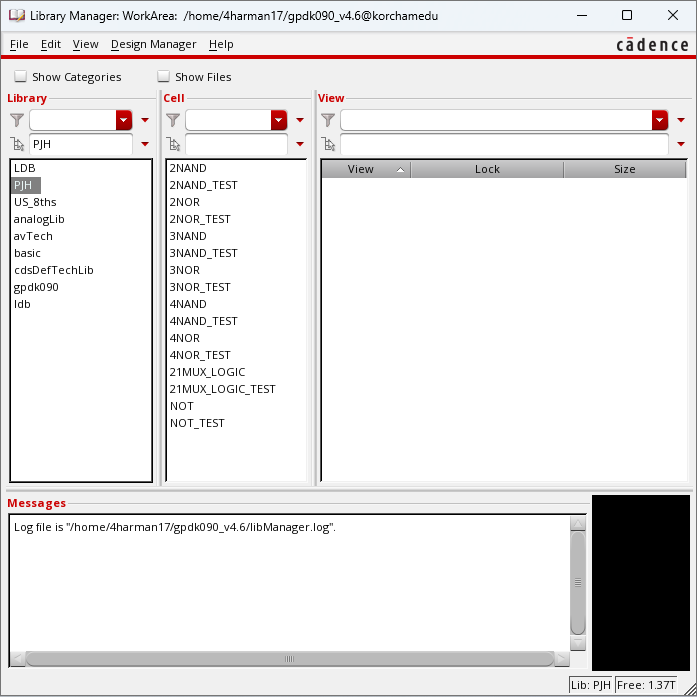Screen dimensions: 697x697
Task: Select the 3NAND cell
Action: pyautogui.click(x=188, y=236)
